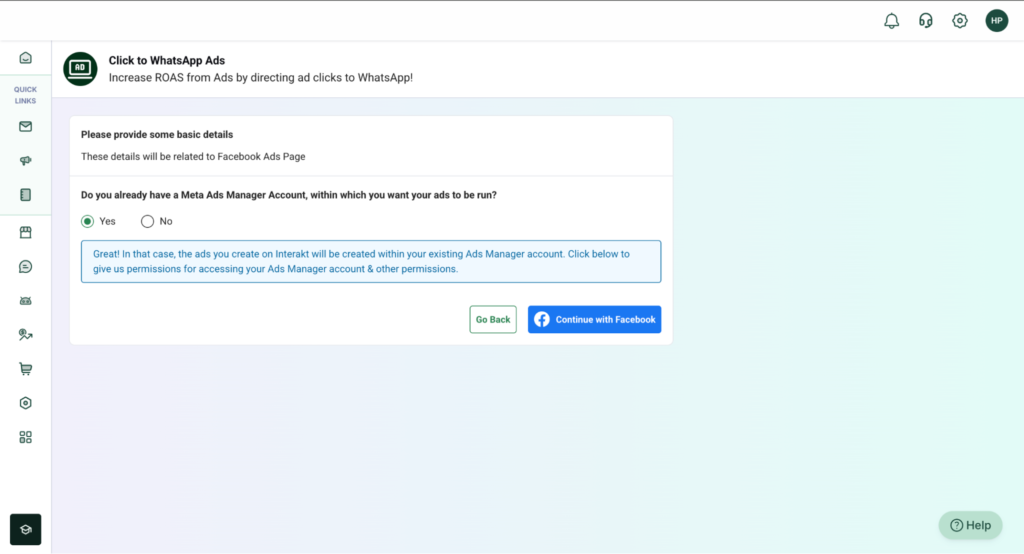The width and height of the screenshot is (1024, 554).
Task: Click the Meta Ads Manager Account question text
Action: click(x=289, y=195)
